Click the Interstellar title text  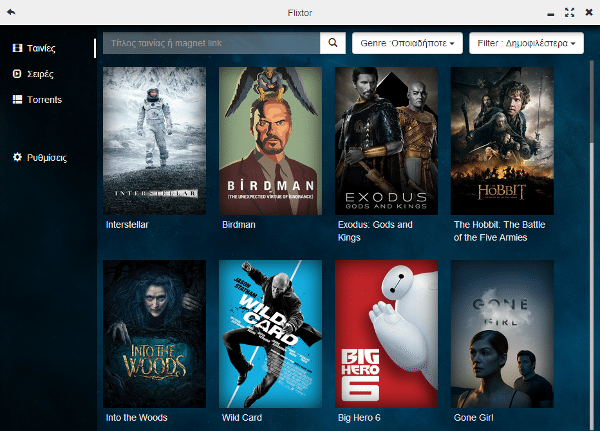pos(127,225)
